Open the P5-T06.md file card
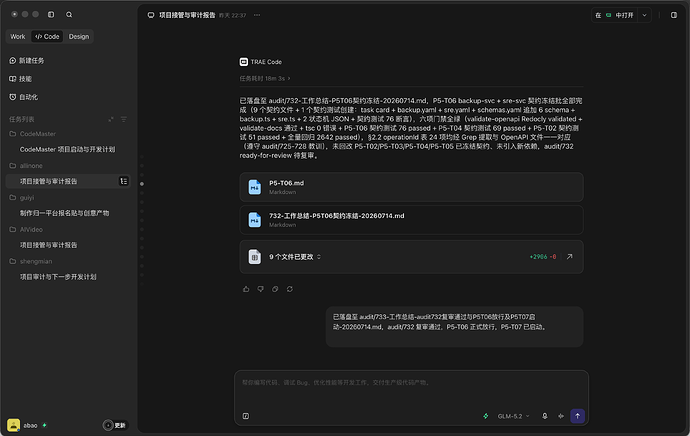The height and width of the screenshot is (436, 690). [411, 187]
